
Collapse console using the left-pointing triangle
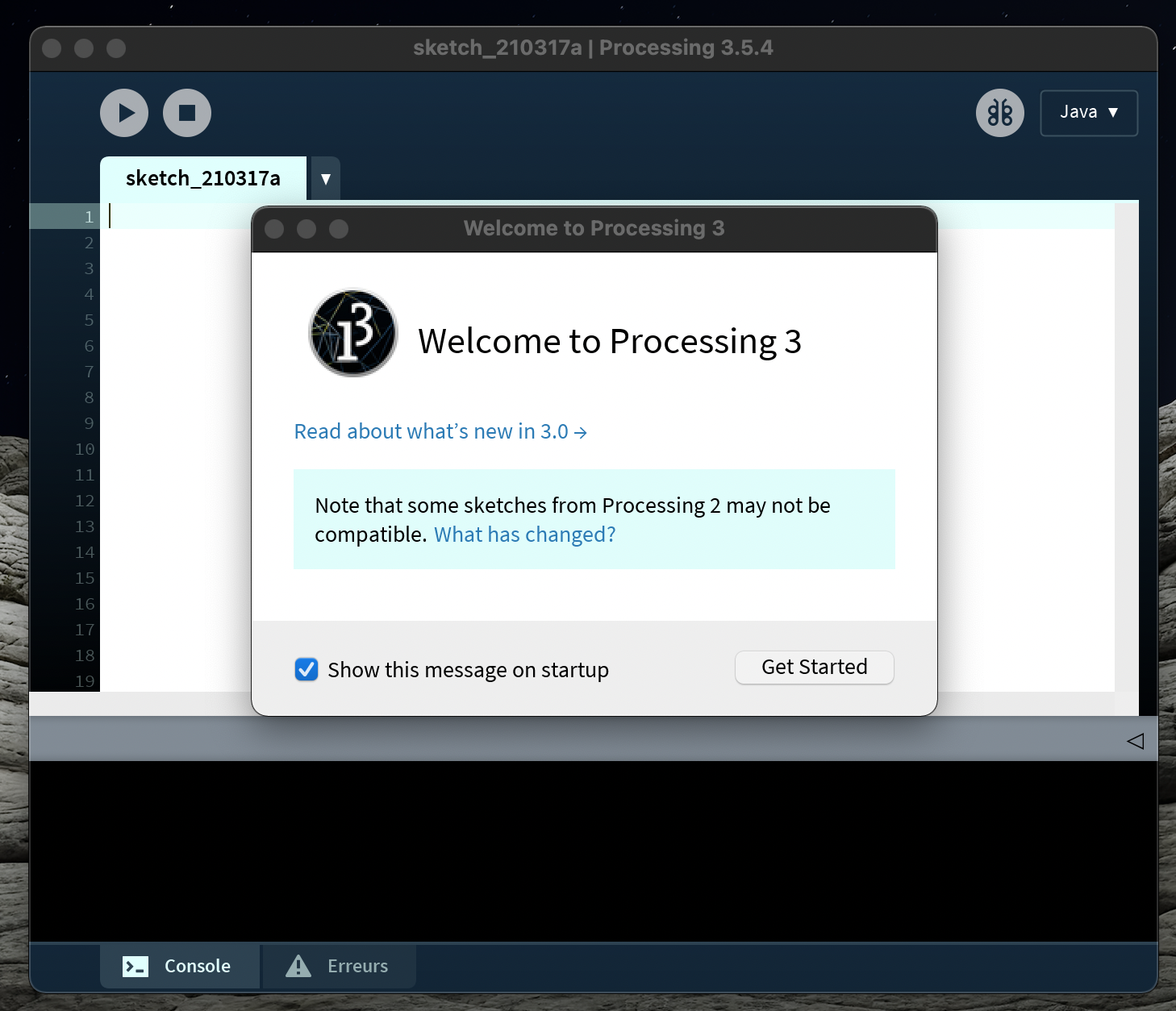pyautogui.click(x=1135, y=741)
